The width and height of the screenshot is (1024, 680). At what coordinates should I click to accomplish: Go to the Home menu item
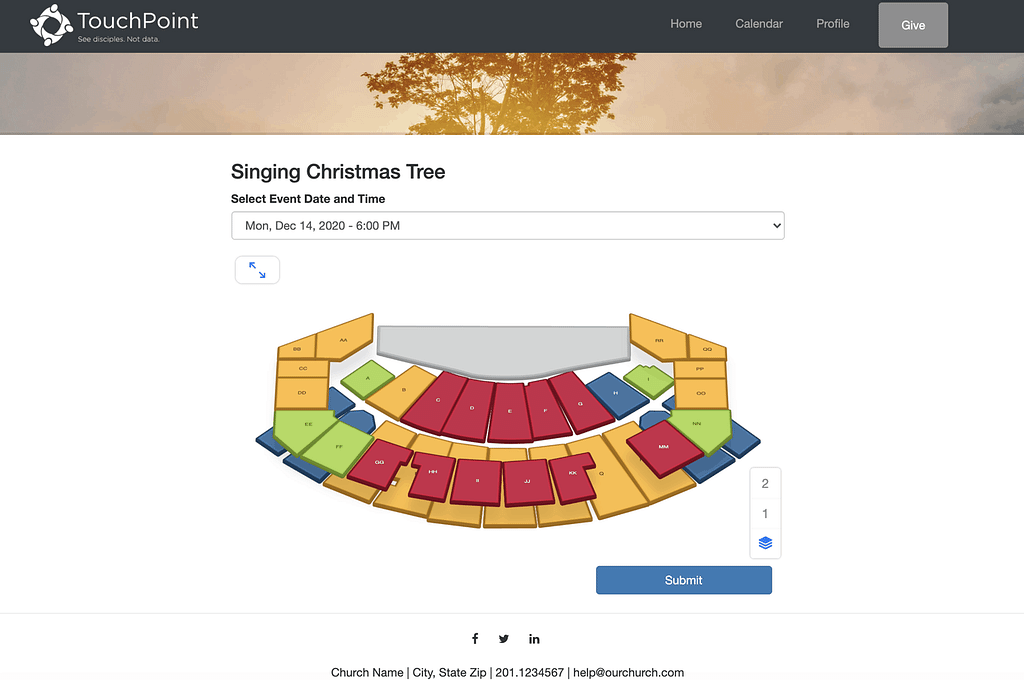click(686, 24)
